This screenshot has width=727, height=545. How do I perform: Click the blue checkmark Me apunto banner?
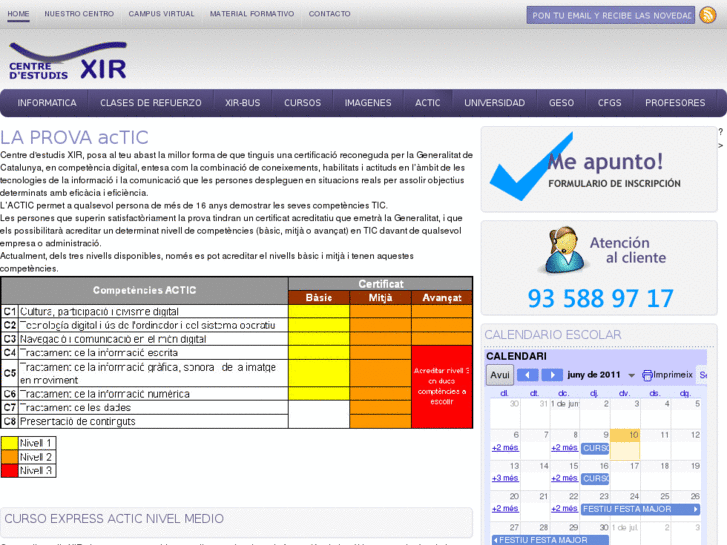pos(599,169)
